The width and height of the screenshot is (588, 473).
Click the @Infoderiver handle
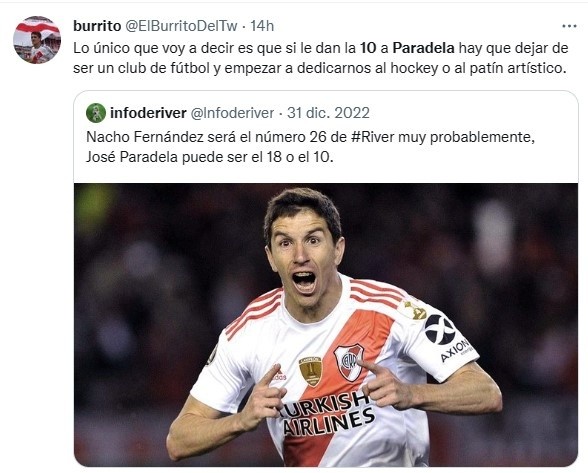[x=232, y=113]
